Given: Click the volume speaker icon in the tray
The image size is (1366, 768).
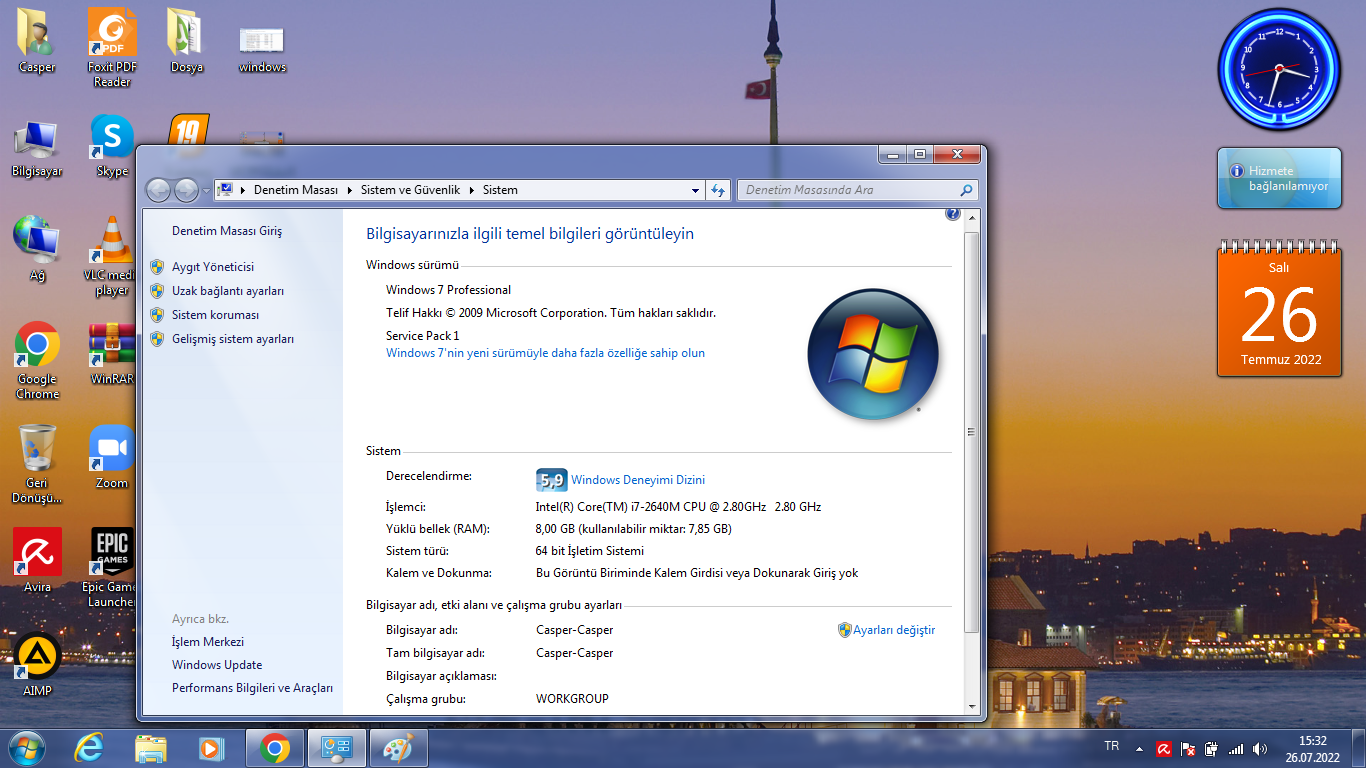Looking at the screenshot, I should (x=1260, y=748).
